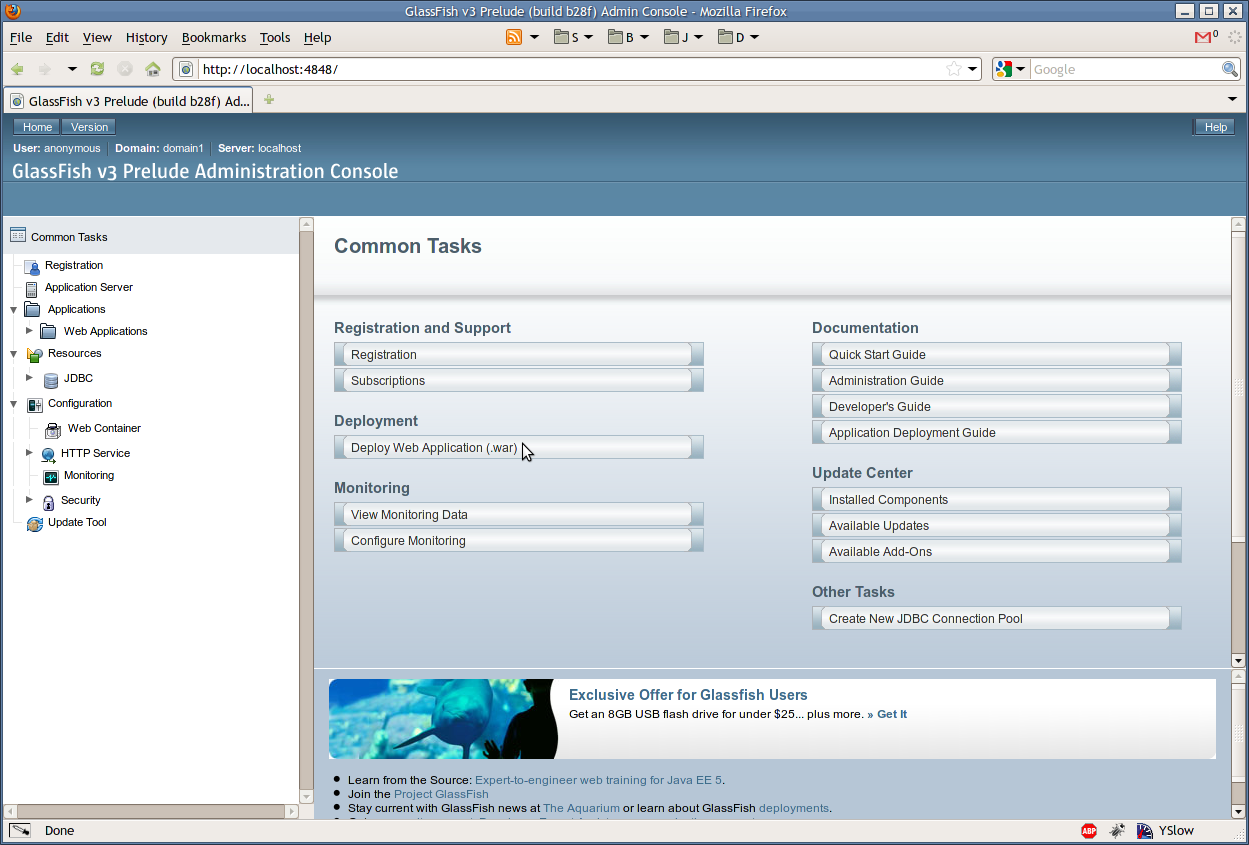Click the Google search input field

coord(1124,69)
